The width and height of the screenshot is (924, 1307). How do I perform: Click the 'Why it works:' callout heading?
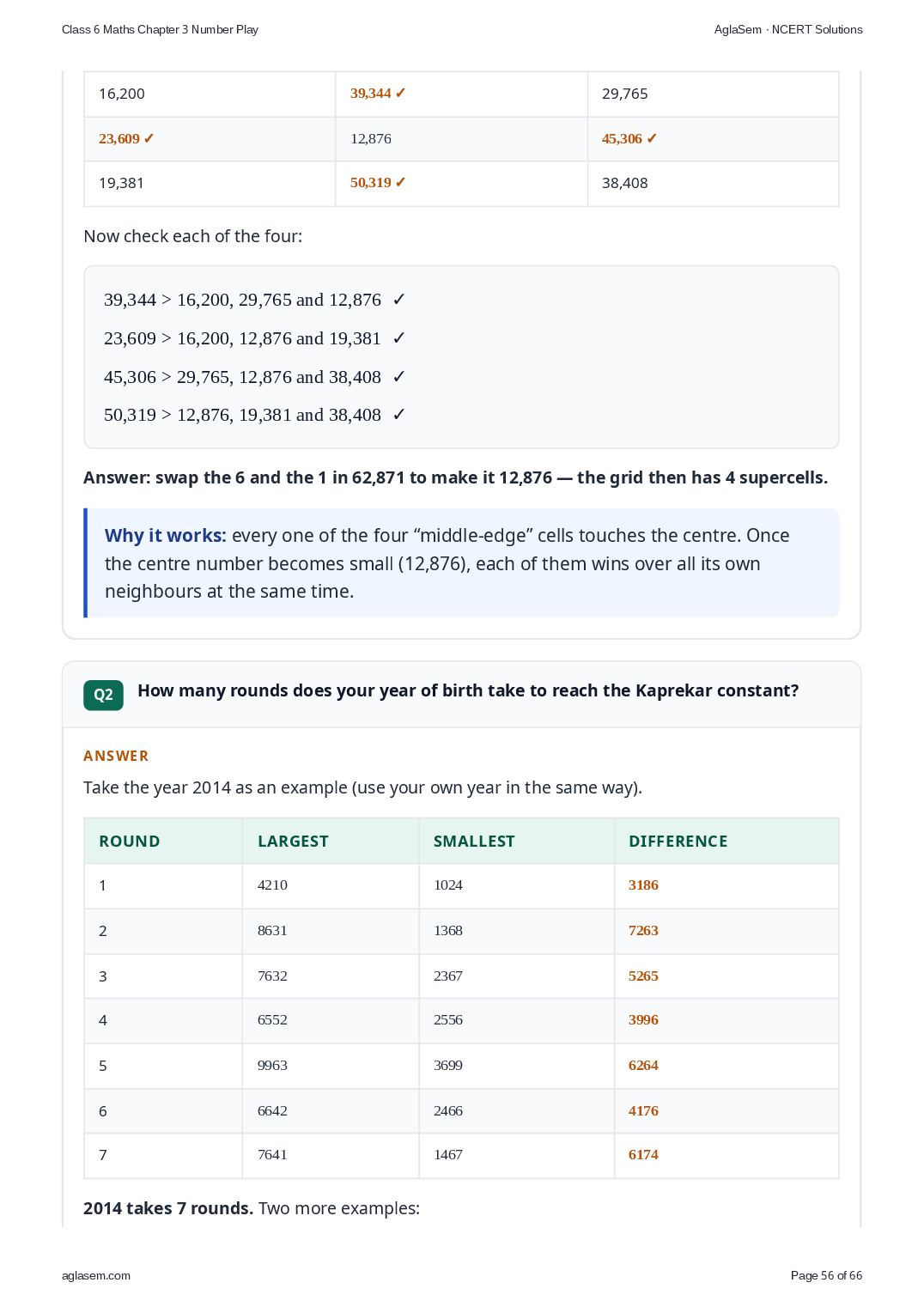(166, 535)
